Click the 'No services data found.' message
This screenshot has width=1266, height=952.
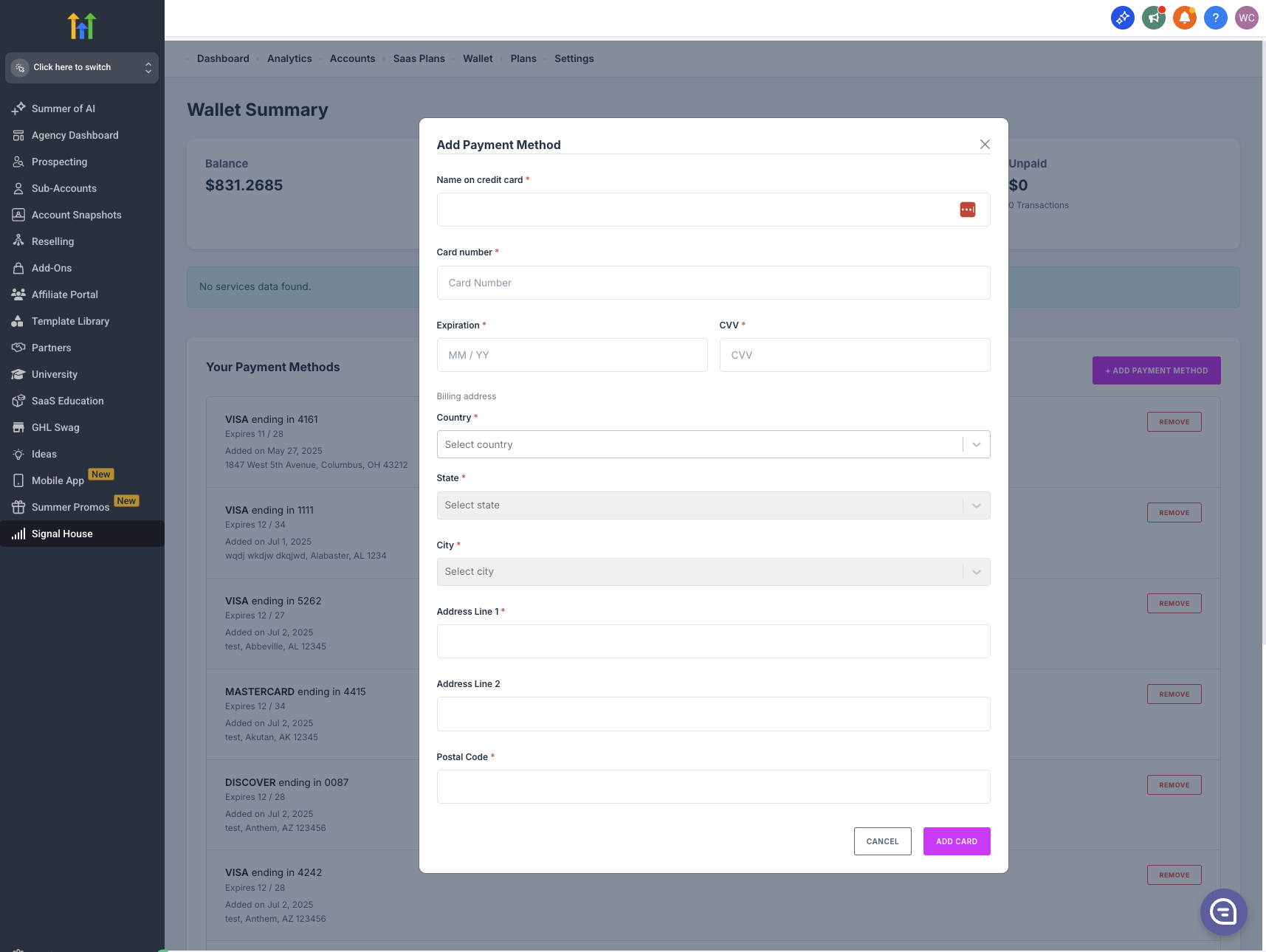255,286
